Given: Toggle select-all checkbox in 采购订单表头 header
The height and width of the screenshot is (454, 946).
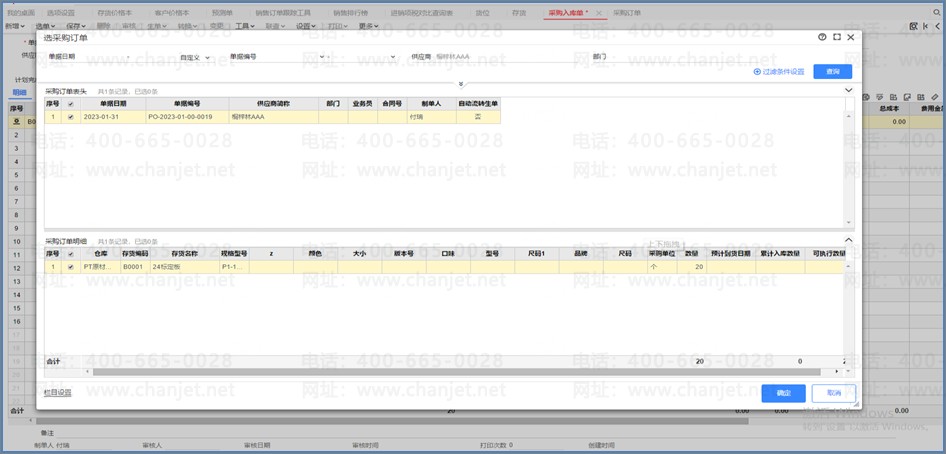Looking at the screenshot, I should (71, 104).
